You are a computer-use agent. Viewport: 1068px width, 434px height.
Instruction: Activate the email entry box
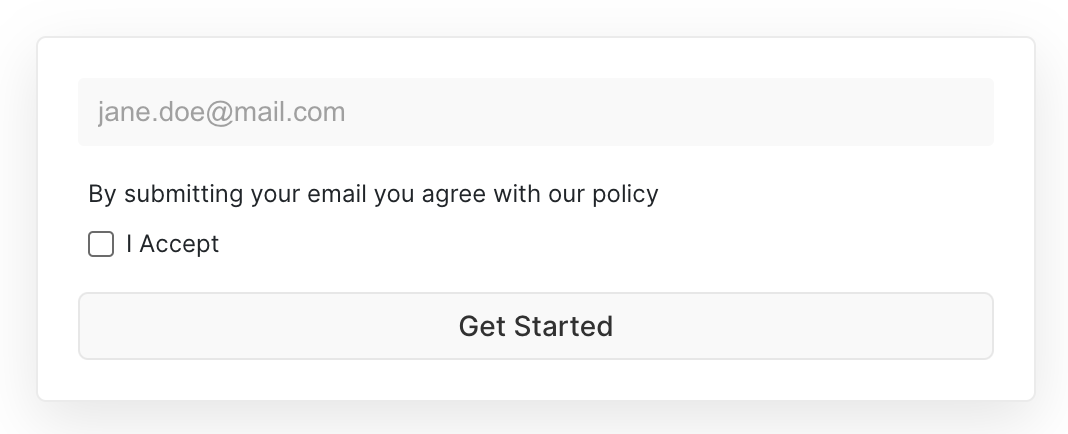[x=535, y=112]
